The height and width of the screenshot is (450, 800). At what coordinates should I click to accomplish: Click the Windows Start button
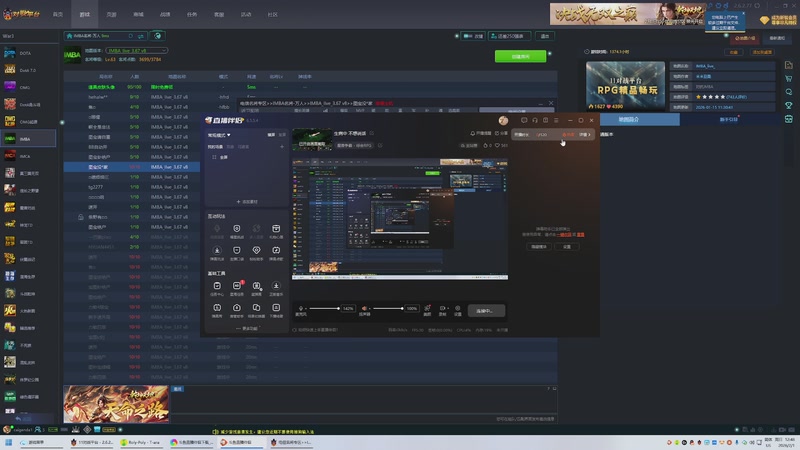[x=8, y=442]
